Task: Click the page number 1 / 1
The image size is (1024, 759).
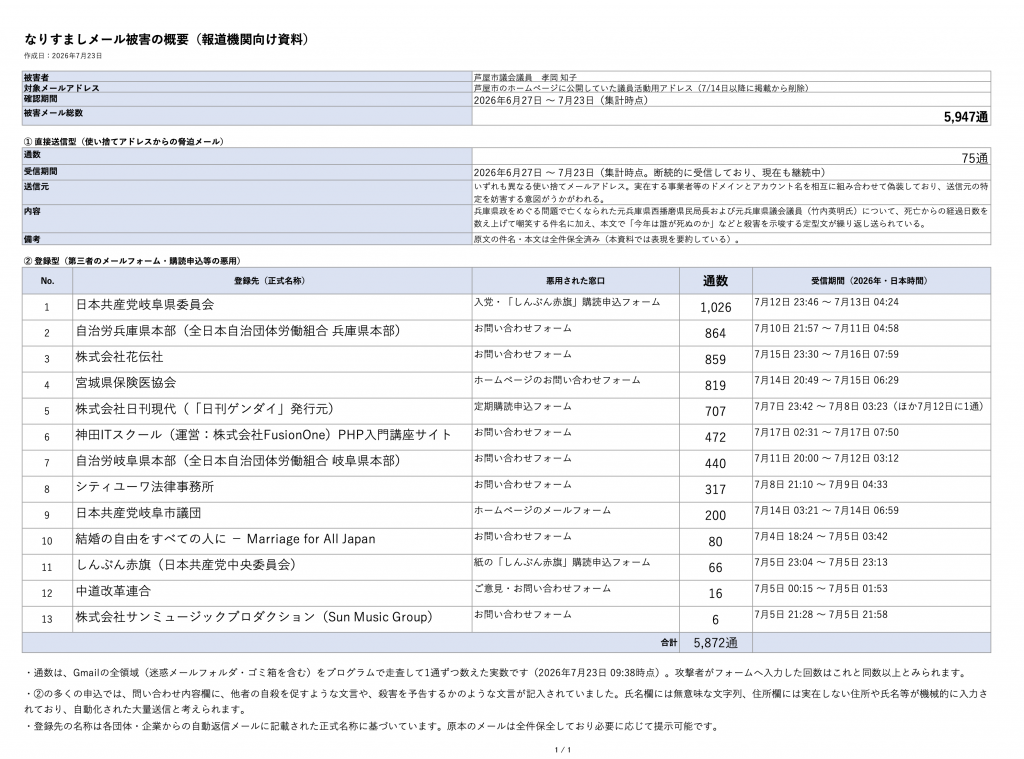Action: point(562,750)
